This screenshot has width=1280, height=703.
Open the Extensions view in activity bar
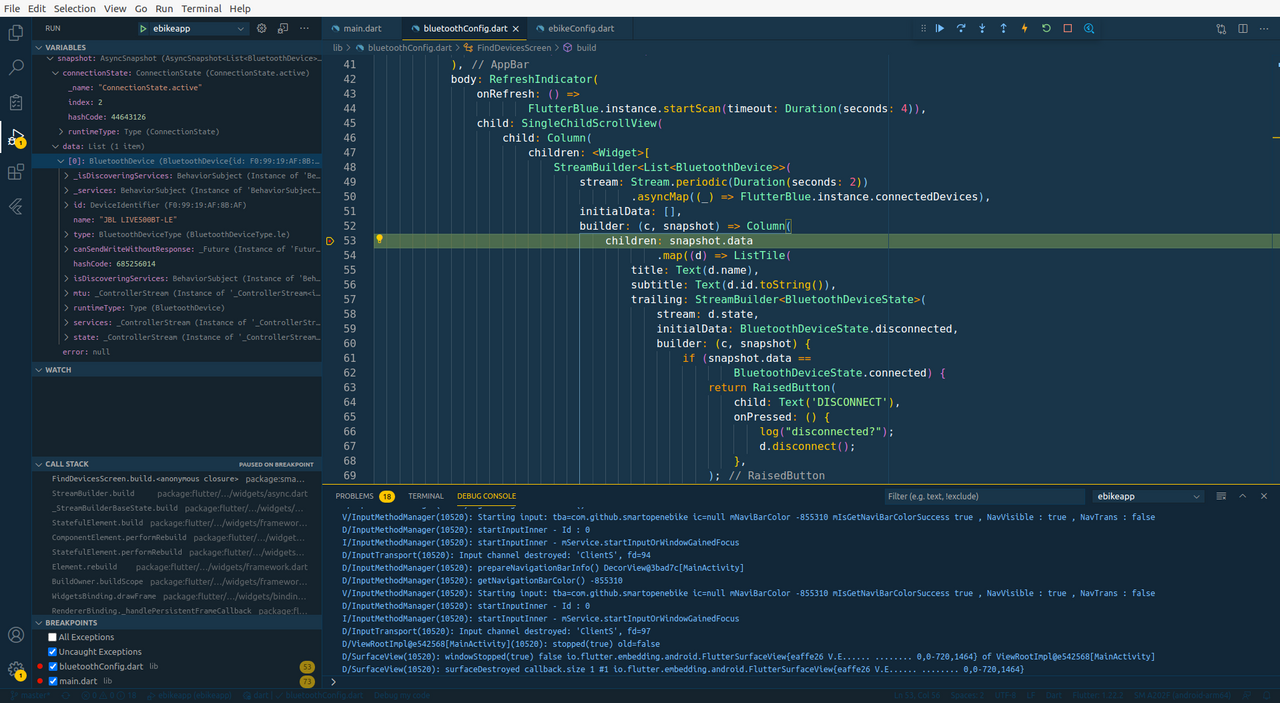click(16, 172)
